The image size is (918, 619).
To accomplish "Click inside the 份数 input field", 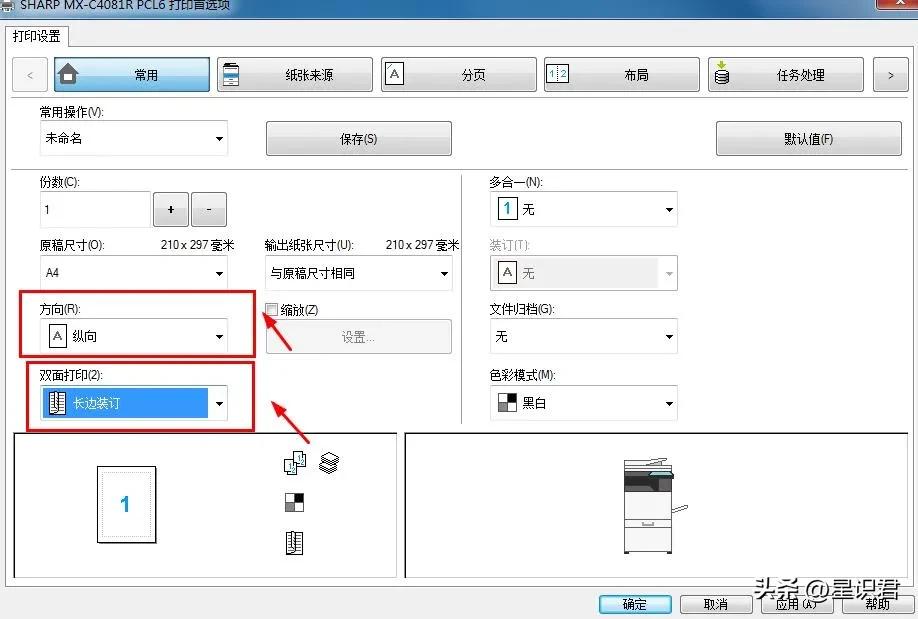I will pyautogui.click(x=95, y=209).
